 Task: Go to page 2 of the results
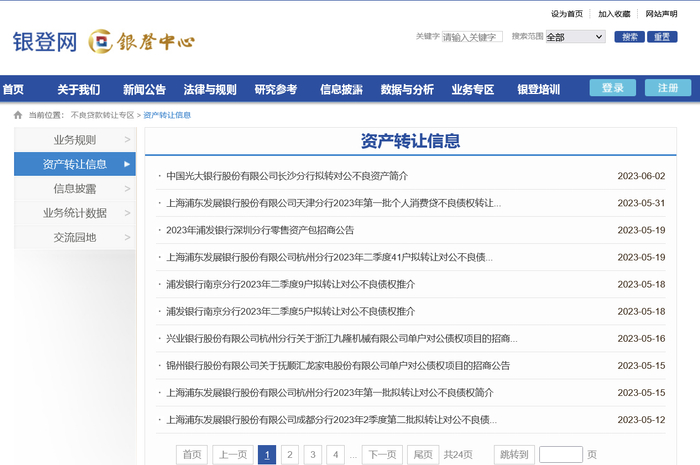[290, 455]
